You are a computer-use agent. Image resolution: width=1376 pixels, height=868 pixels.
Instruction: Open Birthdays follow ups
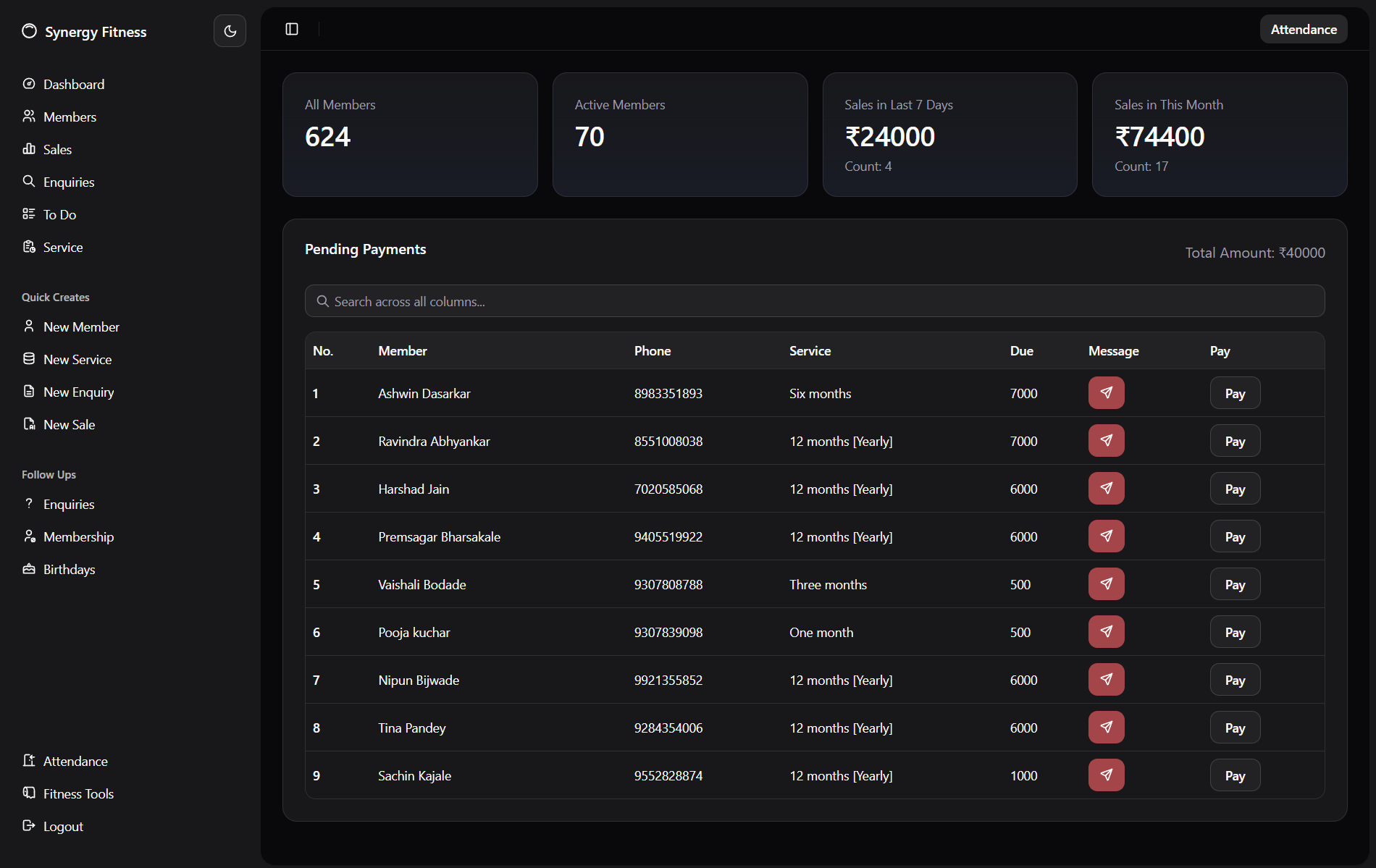(69, 569)
